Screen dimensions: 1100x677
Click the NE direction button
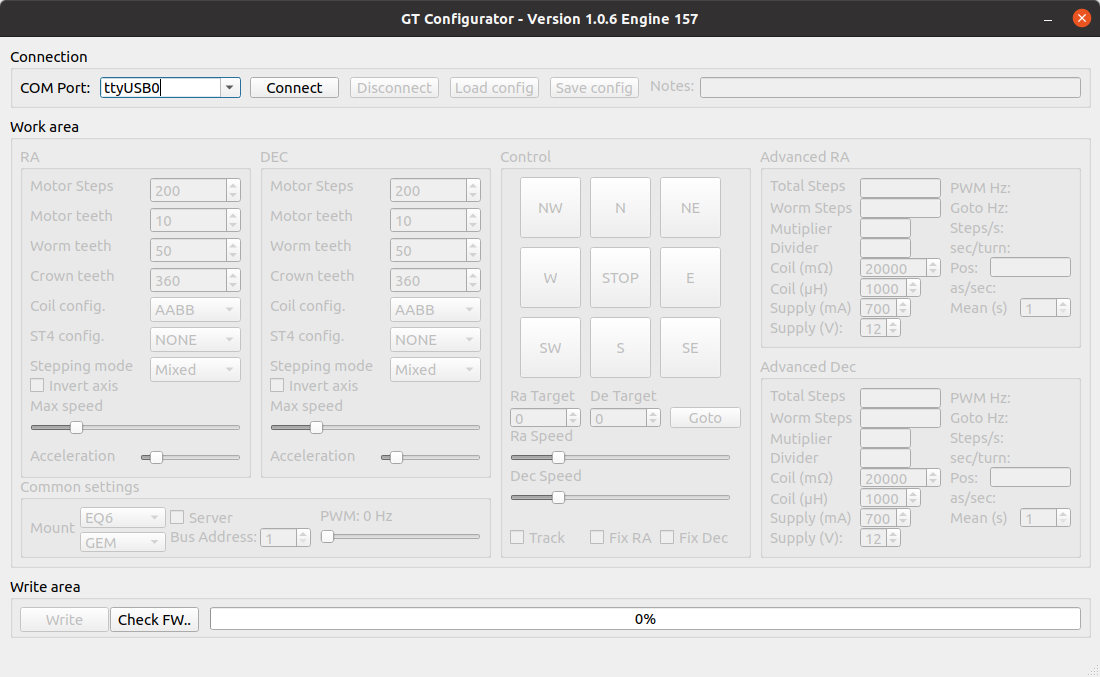[x=690, y=208]
